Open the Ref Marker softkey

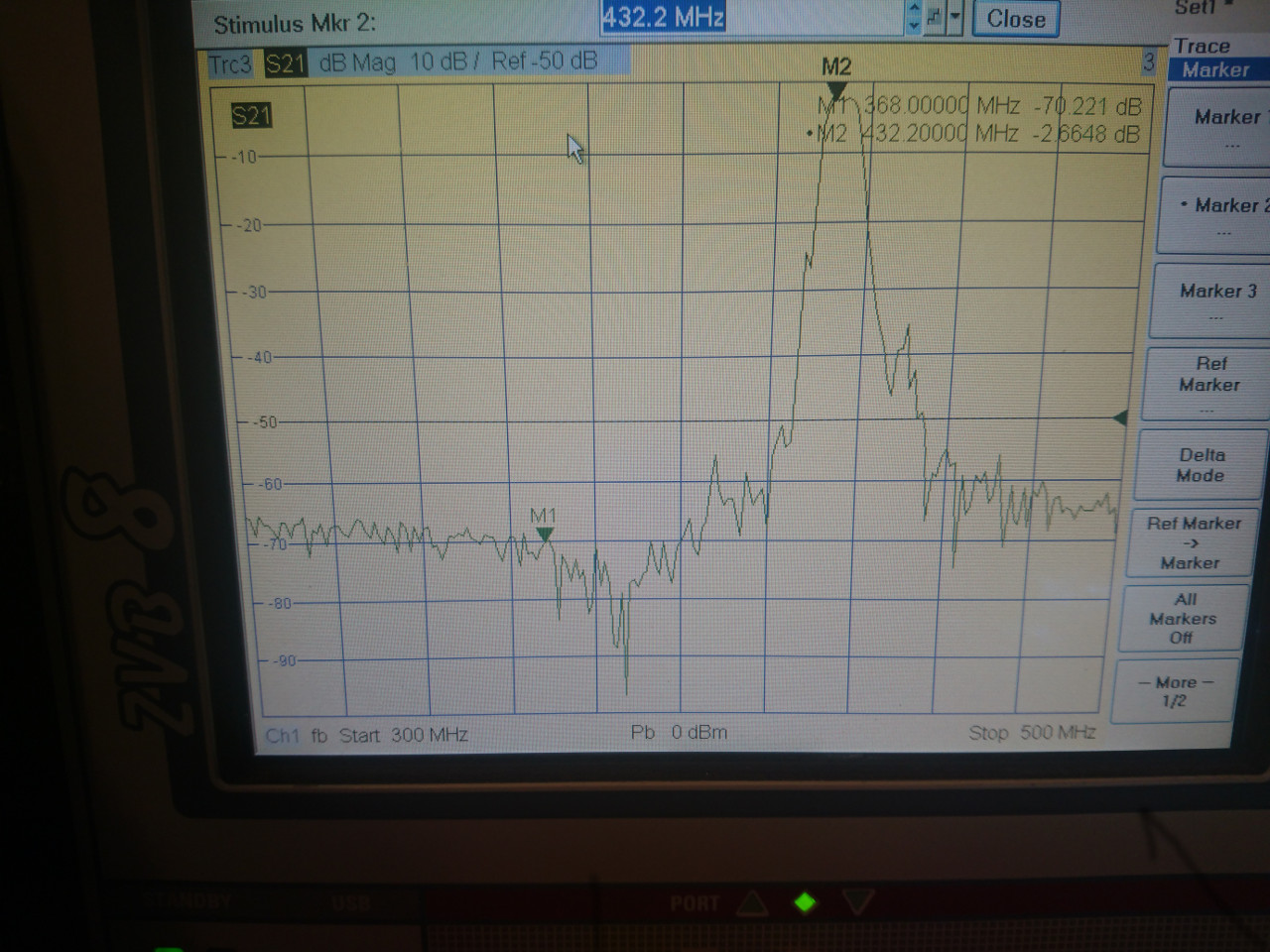point(1207,383)
